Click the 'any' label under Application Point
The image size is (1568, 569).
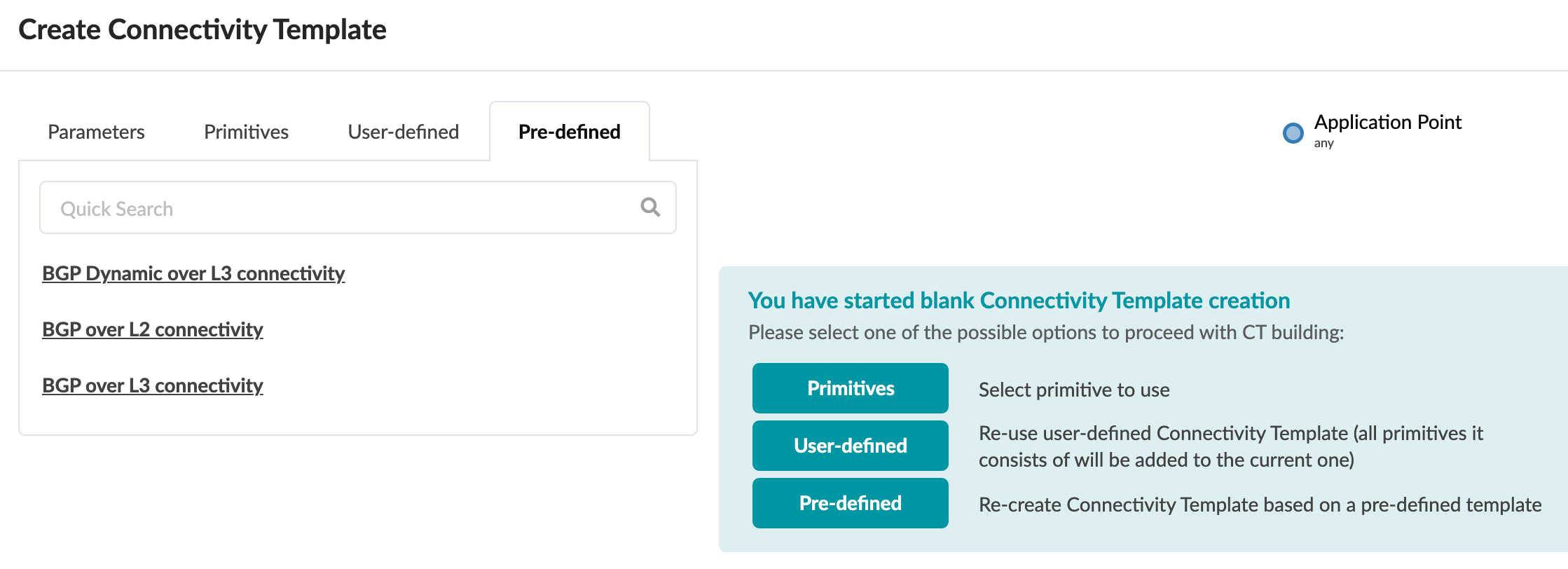1323,143
